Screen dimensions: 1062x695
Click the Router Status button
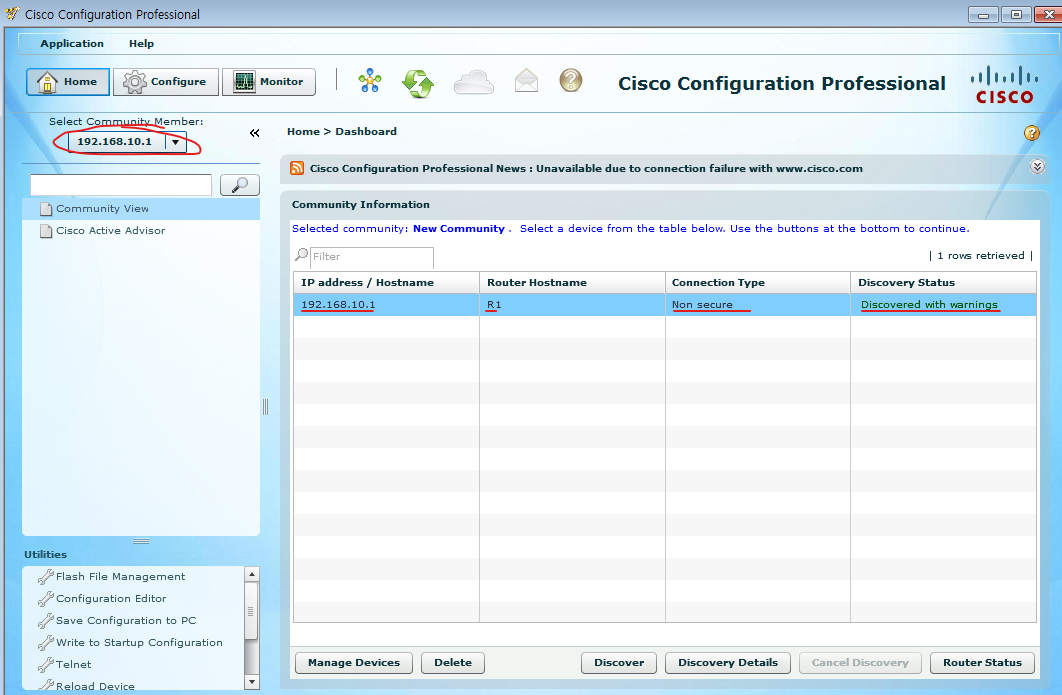pyautogui.click(x=982, y=662)
